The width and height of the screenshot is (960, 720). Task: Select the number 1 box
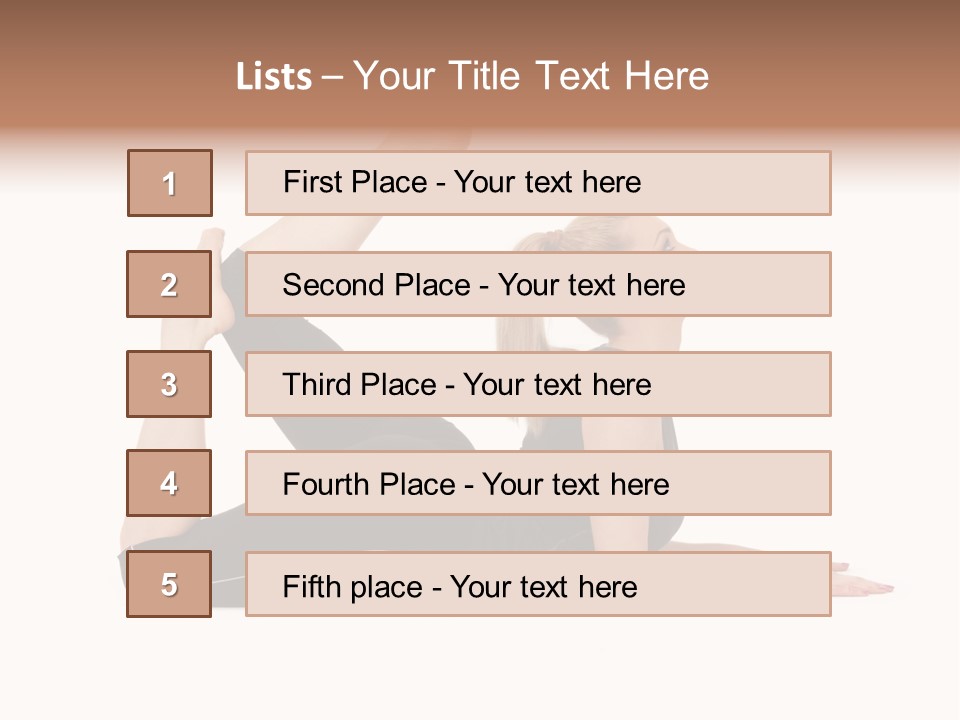coord(169,183)
